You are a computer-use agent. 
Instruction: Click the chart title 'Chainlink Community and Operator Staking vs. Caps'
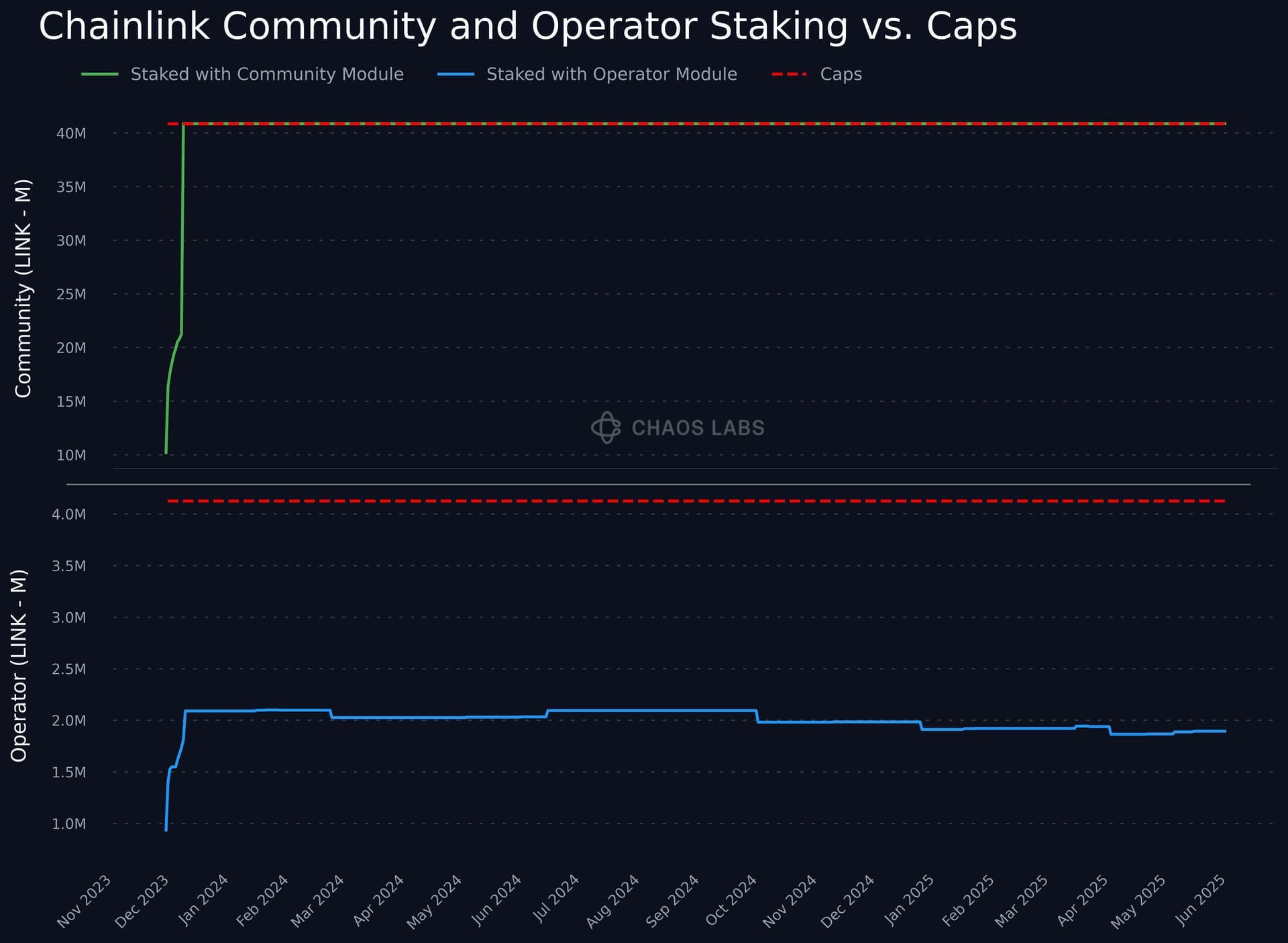point(527,27)
